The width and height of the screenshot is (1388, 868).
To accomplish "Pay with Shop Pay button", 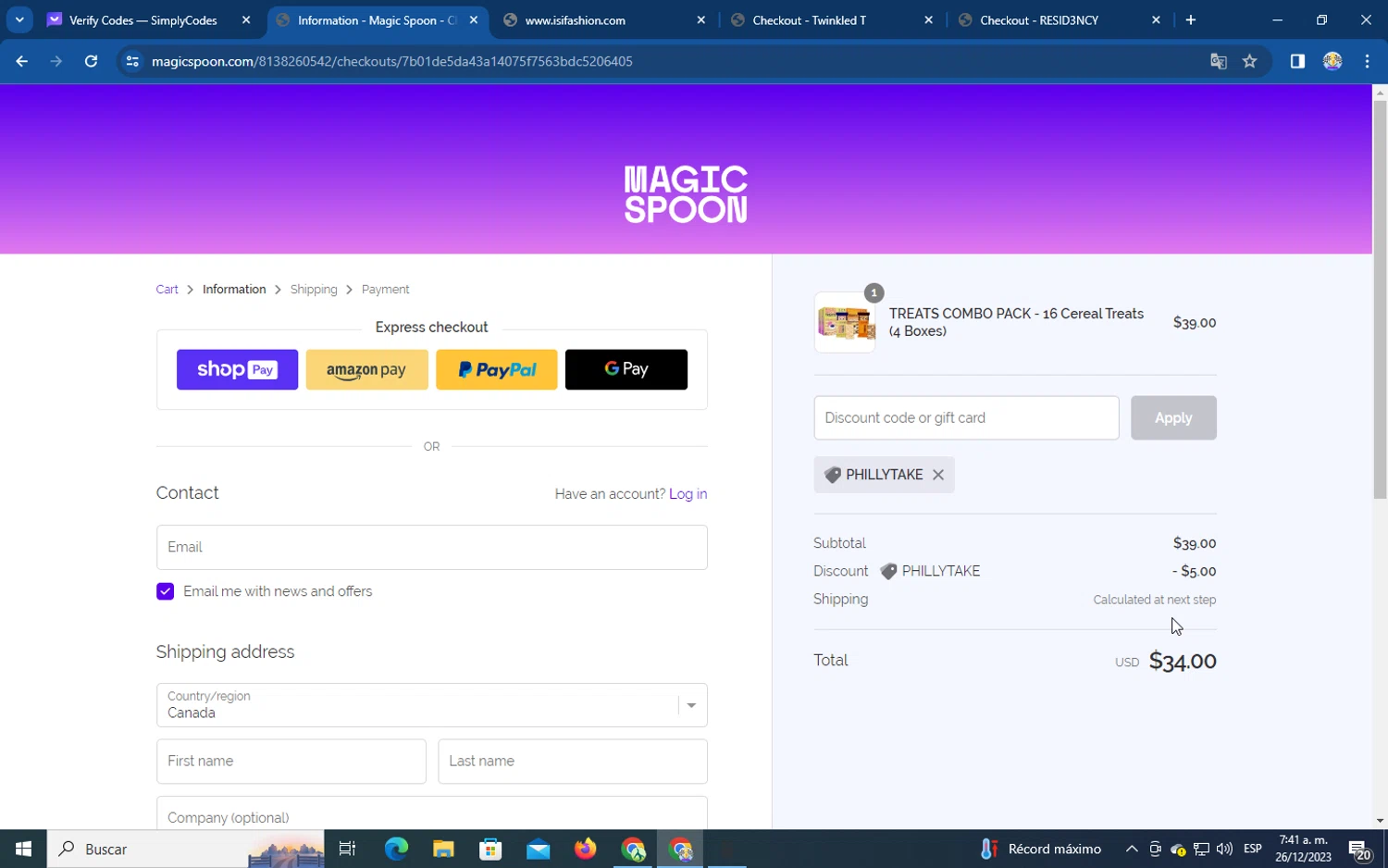I will coord(237,369).
